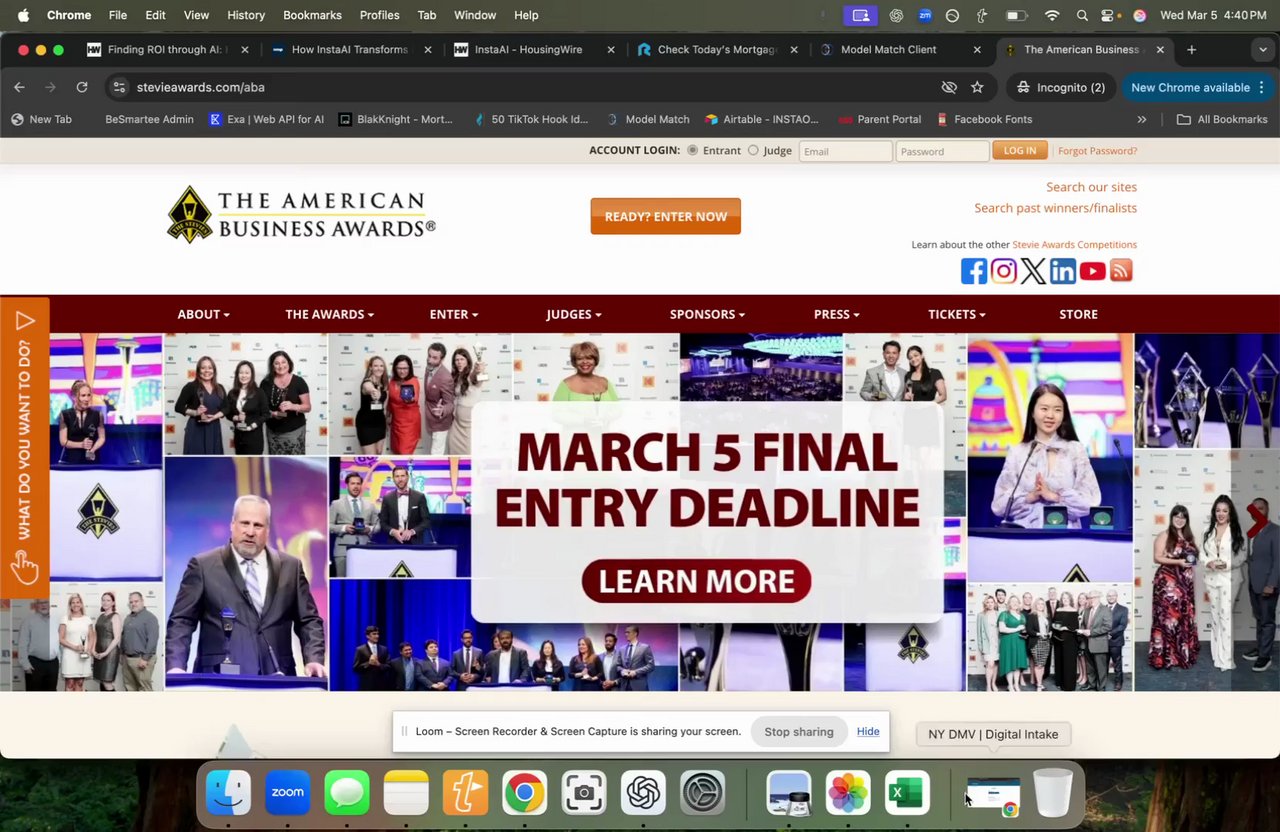Open Control Center in menu bar
This screenshot has height=832, width=1280.
point(1108,15)
